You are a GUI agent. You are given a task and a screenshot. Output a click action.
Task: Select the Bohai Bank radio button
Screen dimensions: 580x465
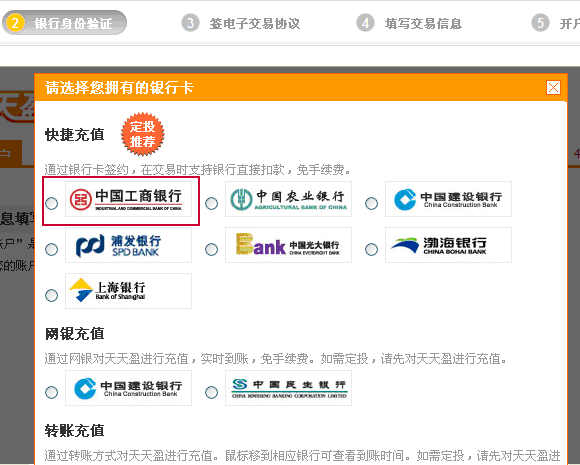coord(371,249)
